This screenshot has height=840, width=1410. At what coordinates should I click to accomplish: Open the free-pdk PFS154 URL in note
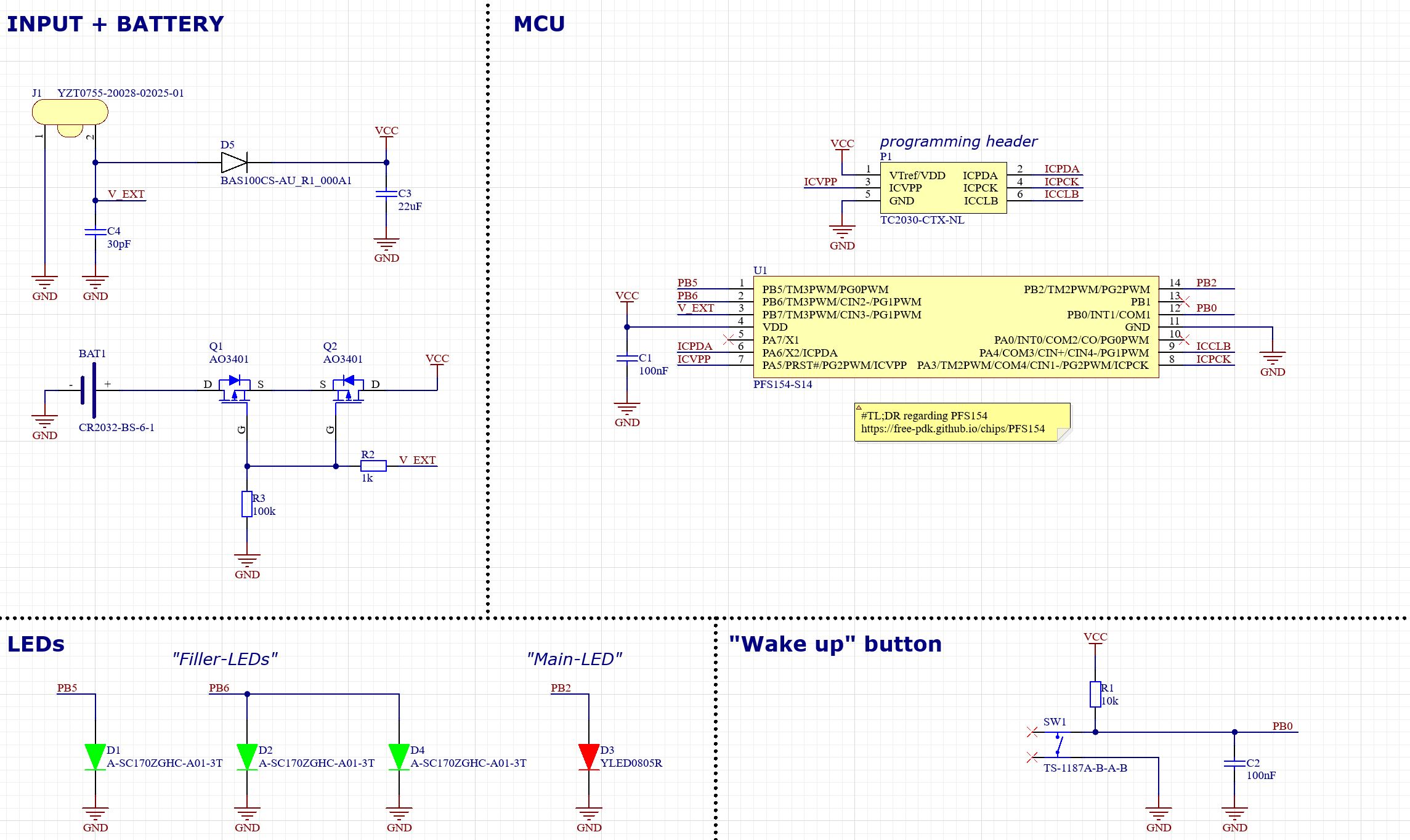pos(952,429)
